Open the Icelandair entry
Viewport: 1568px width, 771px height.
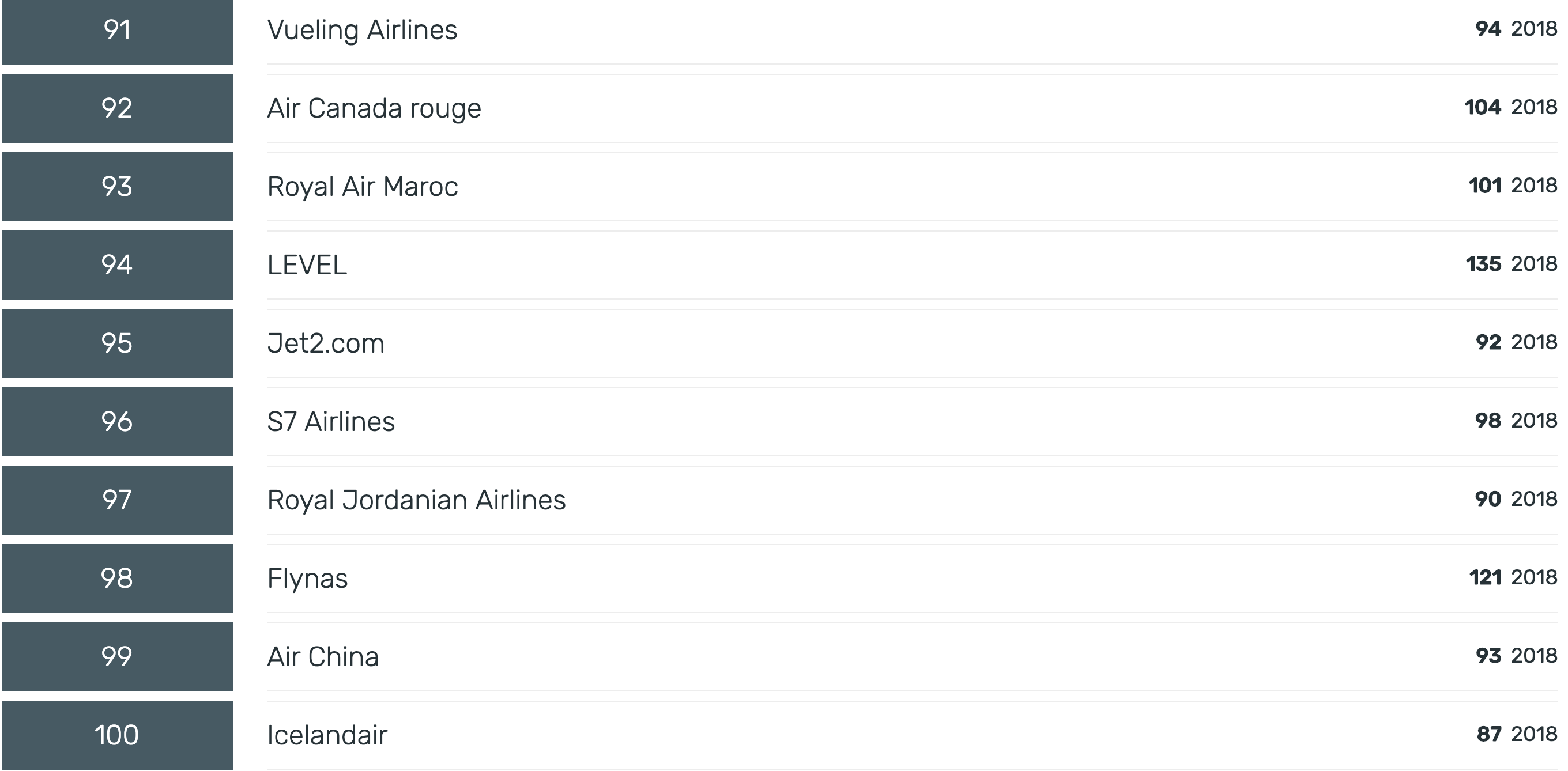[x=327, y=735]
